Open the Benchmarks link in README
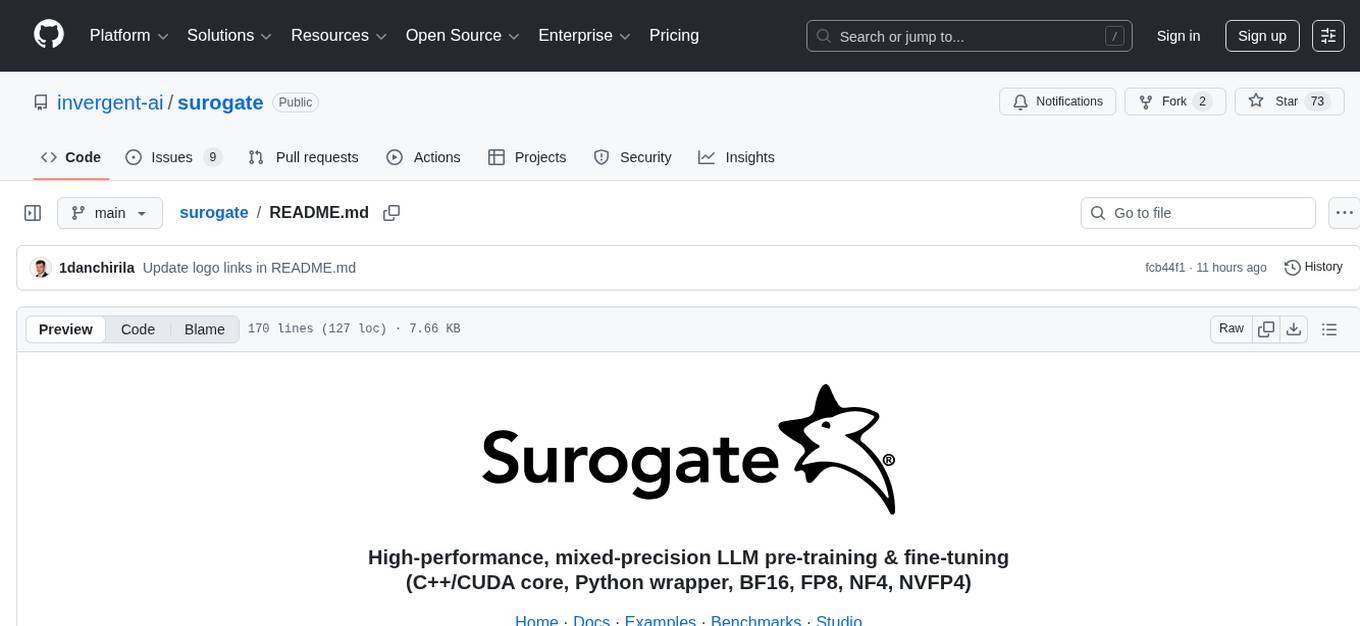The image size is (1360, 626). pyautogui.click(x=756, y=620)
